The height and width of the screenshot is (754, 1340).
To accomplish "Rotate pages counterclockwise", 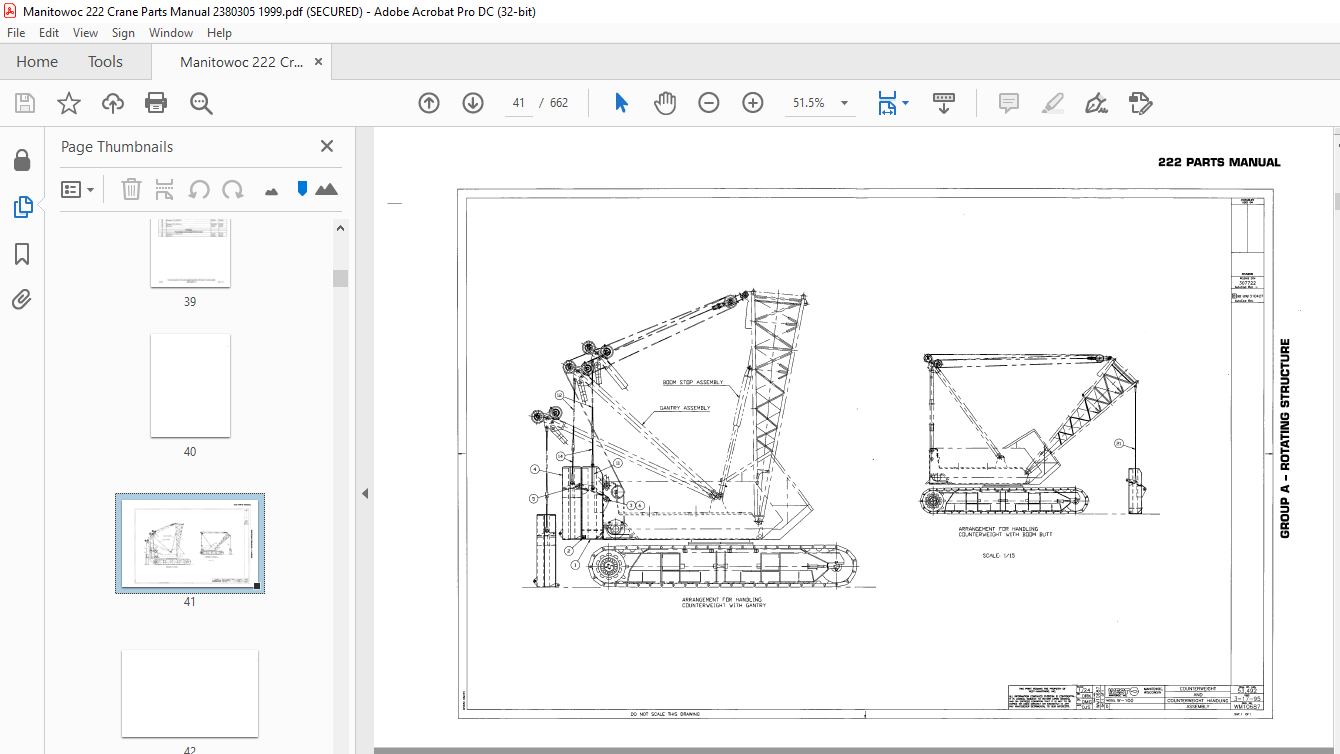I will tap(199, 189).
